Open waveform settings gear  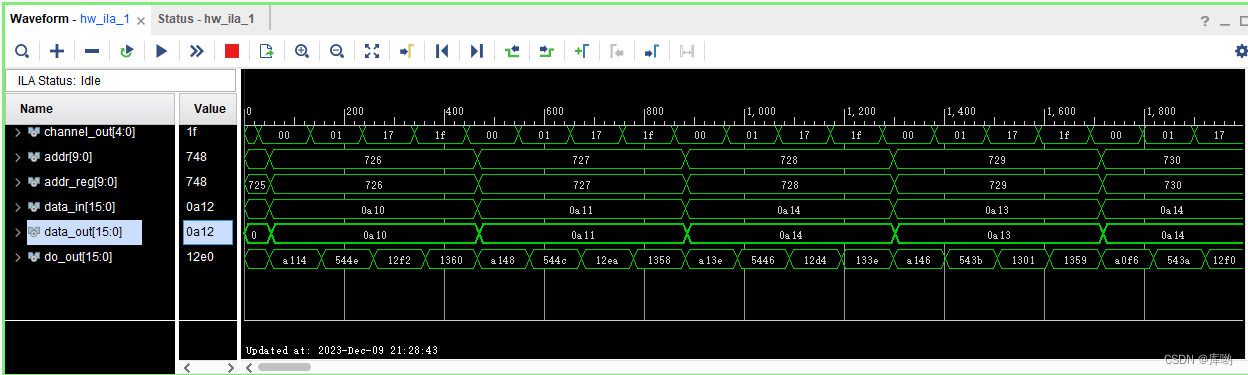click(x=1241, y=51)
